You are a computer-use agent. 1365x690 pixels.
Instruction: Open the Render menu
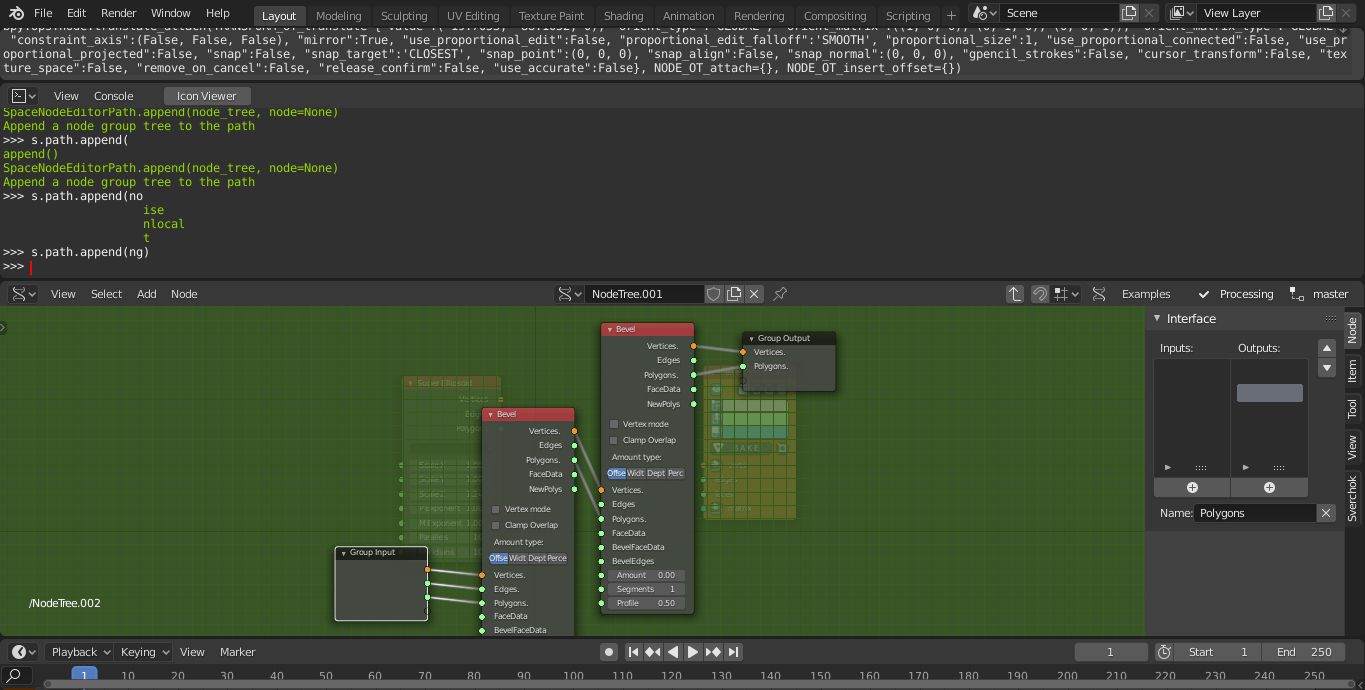119,13
